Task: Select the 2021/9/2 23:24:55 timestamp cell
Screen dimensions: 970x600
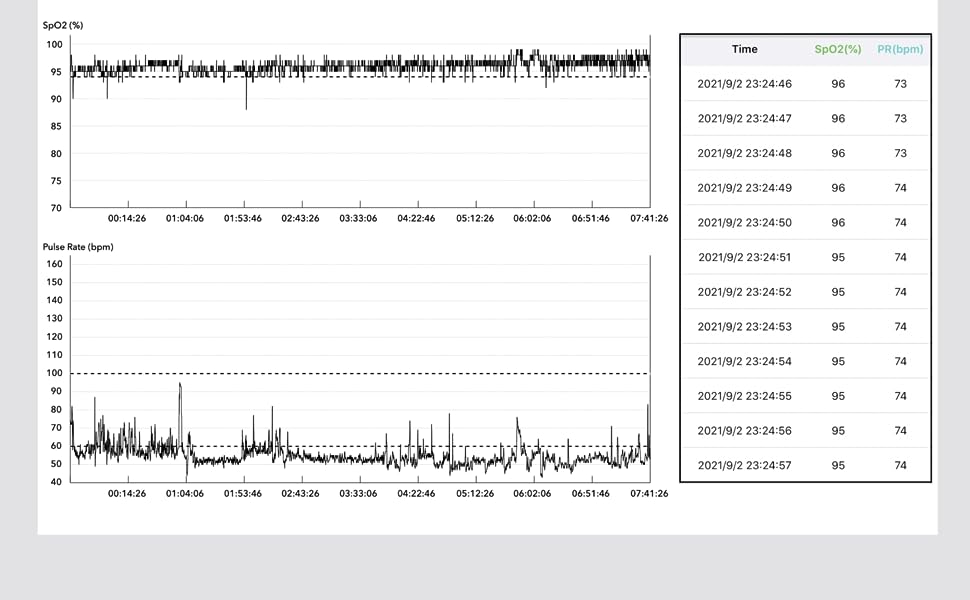Action: 744,395
